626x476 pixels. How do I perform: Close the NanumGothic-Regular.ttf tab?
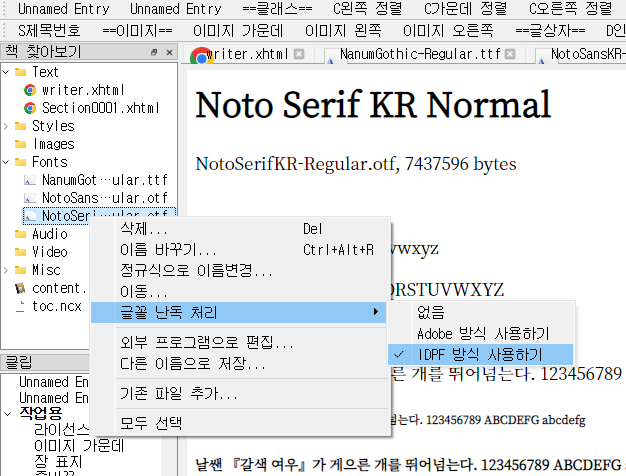(x=510, y=54)
